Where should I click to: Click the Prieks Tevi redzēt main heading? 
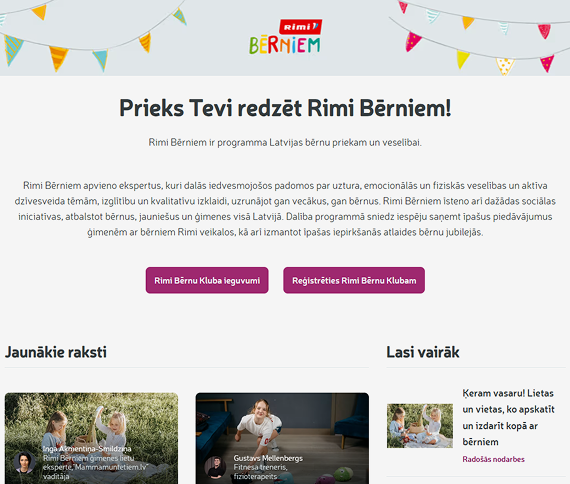[285, 108]
